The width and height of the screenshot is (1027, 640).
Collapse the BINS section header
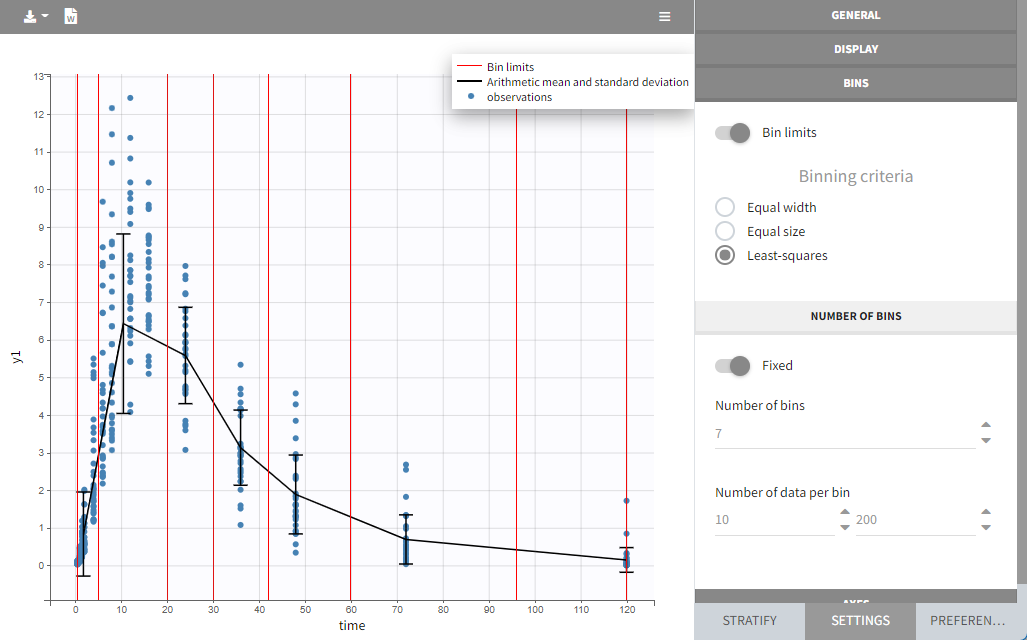point(855,83)
